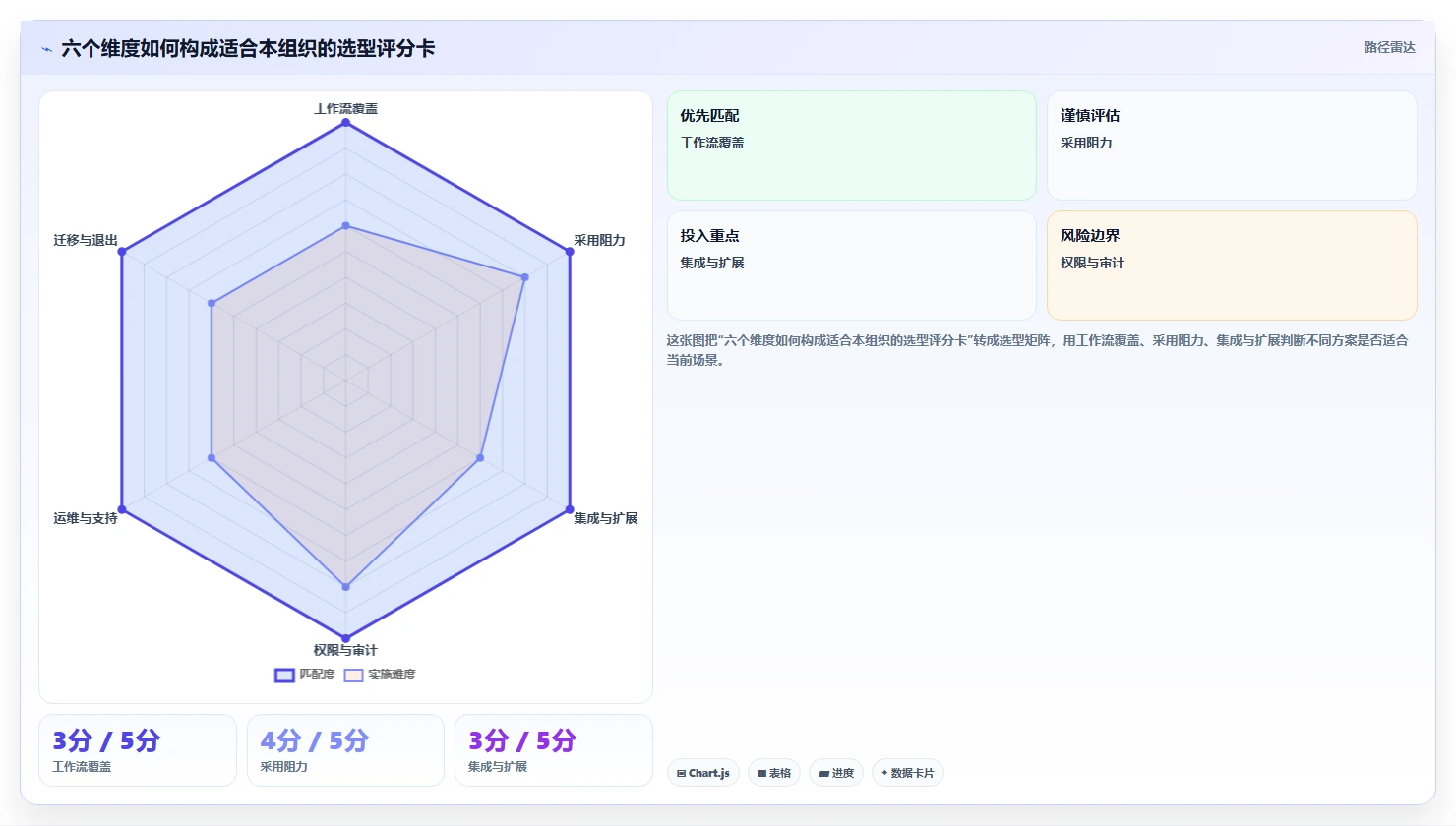
Task: Click the 数据卡片 tag
Action: pyautogui.click(x=908, y=773)
